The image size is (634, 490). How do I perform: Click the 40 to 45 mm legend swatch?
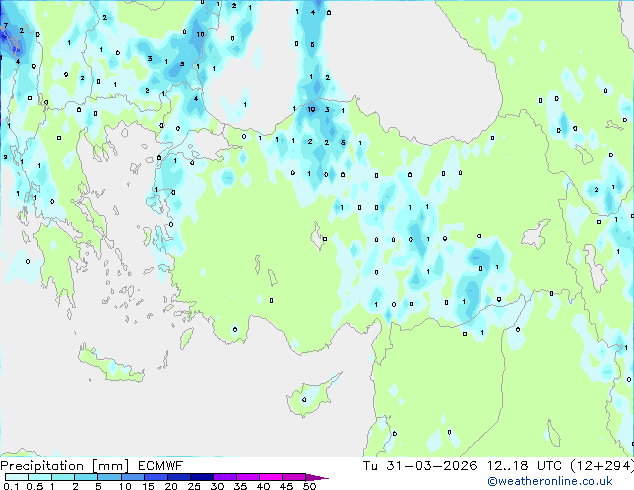point(271,477)
